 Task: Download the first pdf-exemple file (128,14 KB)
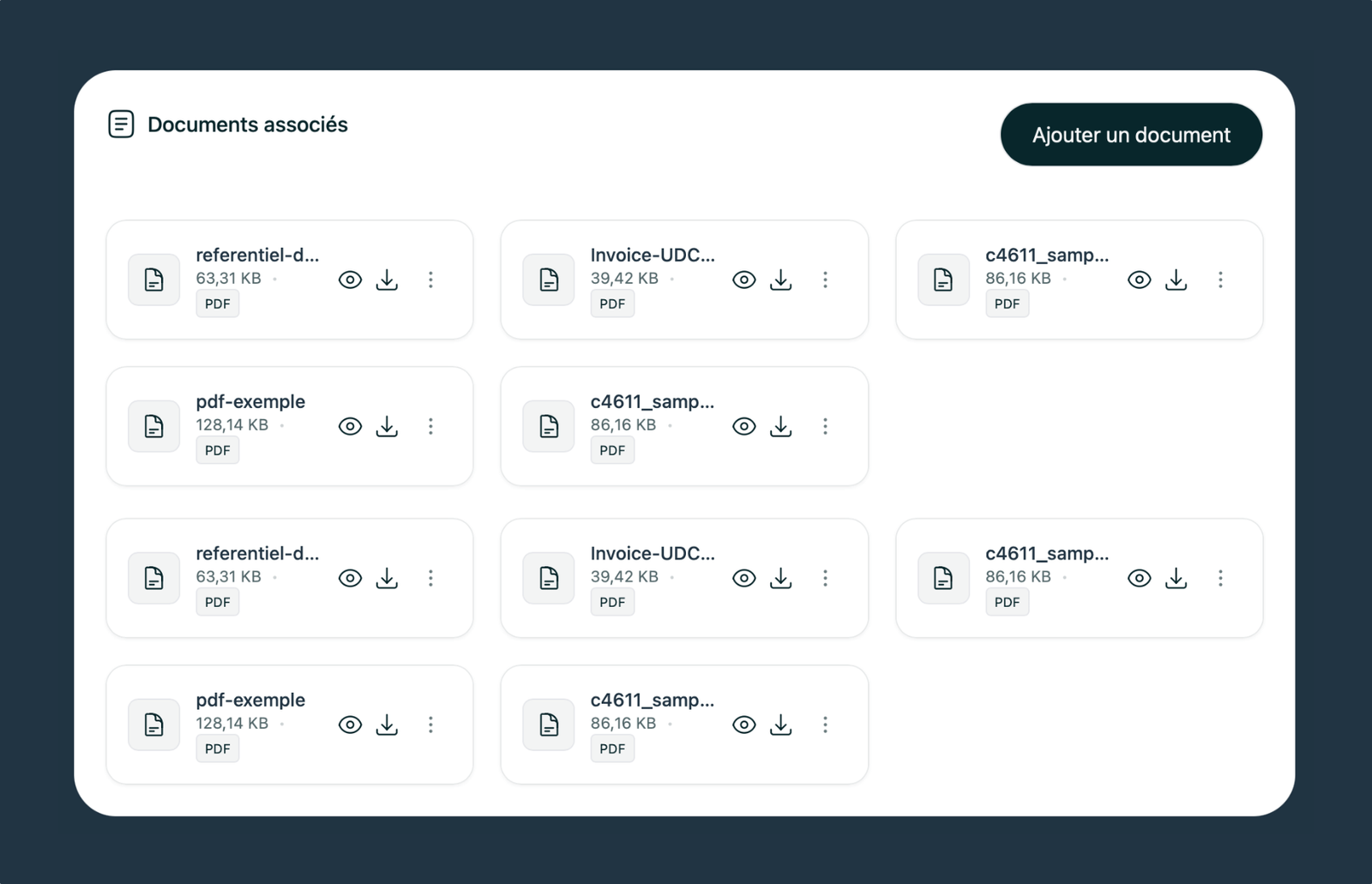point(387,426)
